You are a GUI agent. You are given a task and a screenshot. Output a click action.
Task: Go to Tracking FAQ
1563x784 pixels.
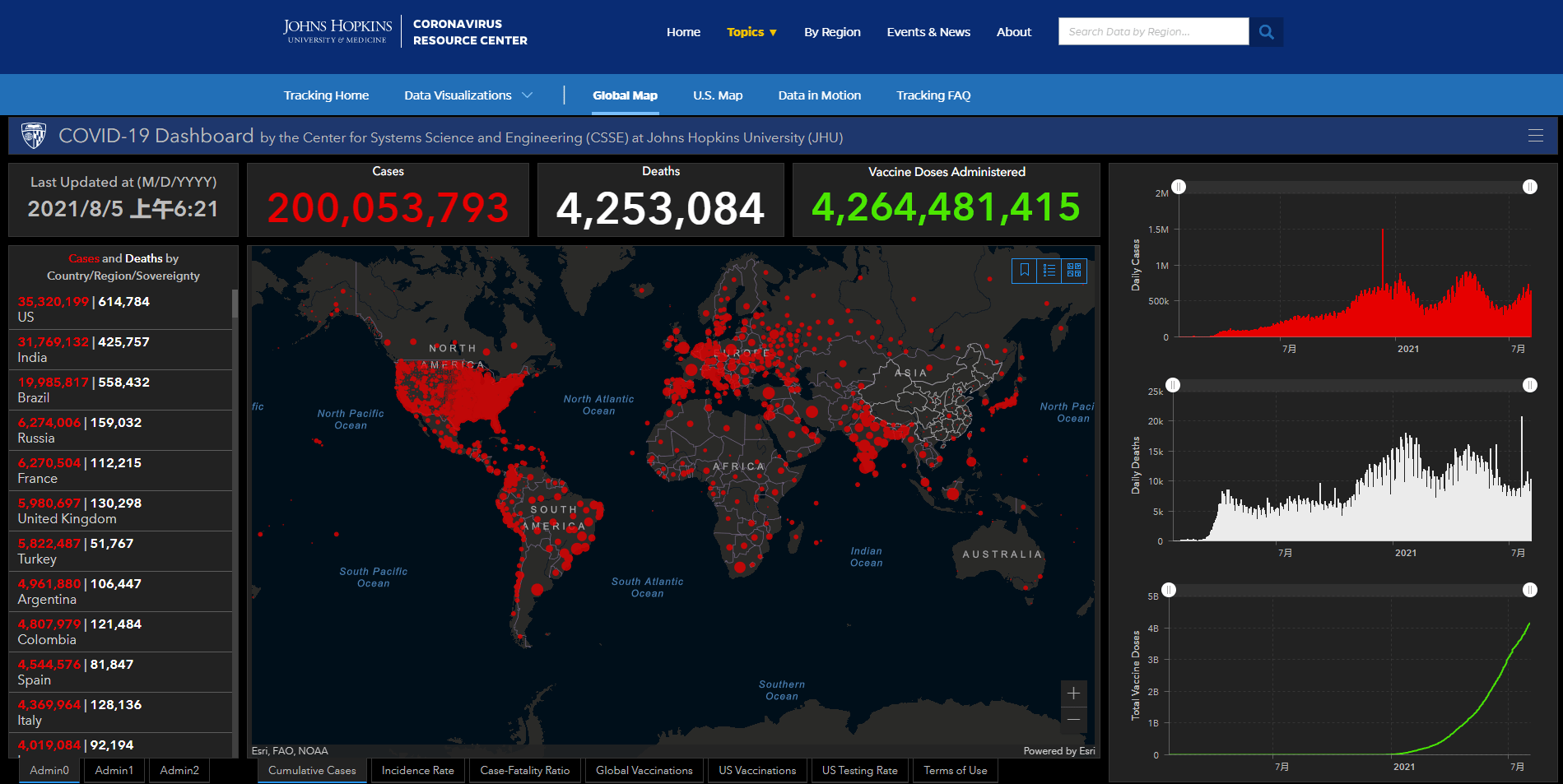933,95
